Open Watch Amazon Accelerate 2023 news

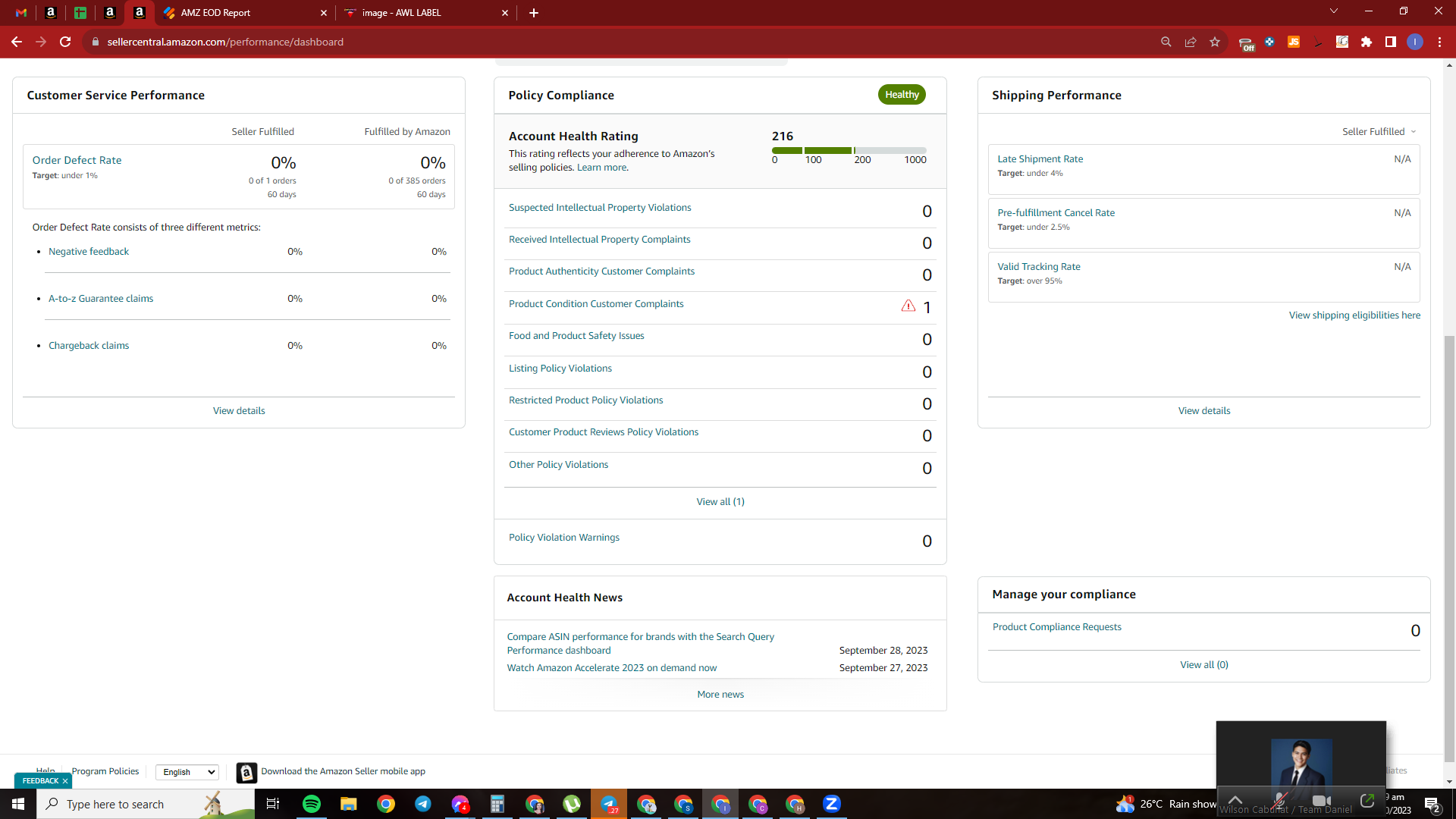click(612, 668)
